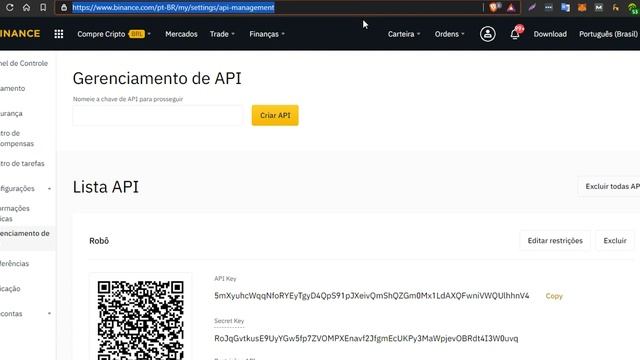Expand Carteira dropdown menu
The height and width of the screenshot is (360, 640).
[404, 34]
